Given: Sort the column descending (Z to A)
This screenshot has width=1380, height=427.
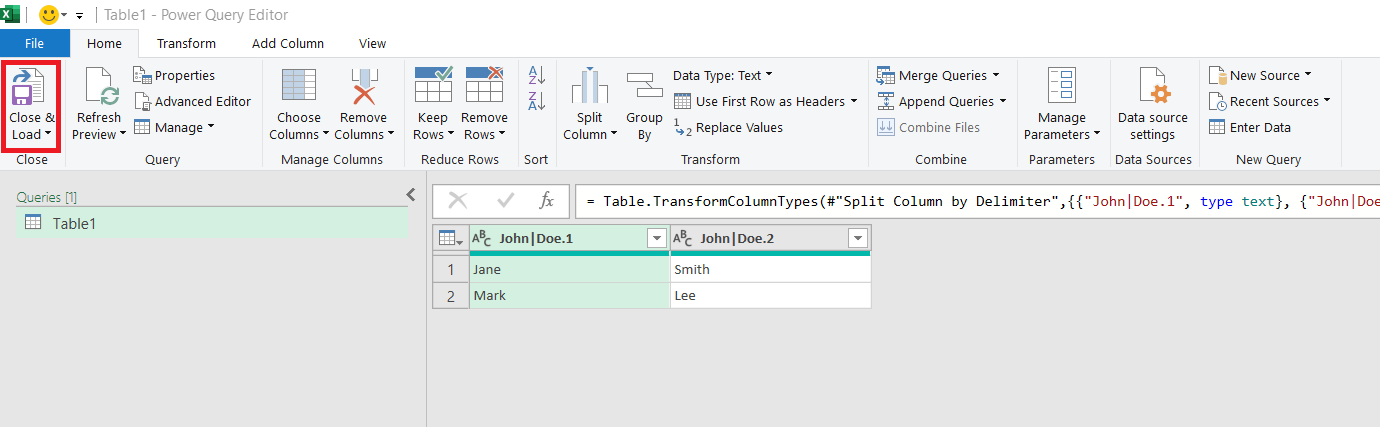Looking at the screenshot, I should (536, 100).
